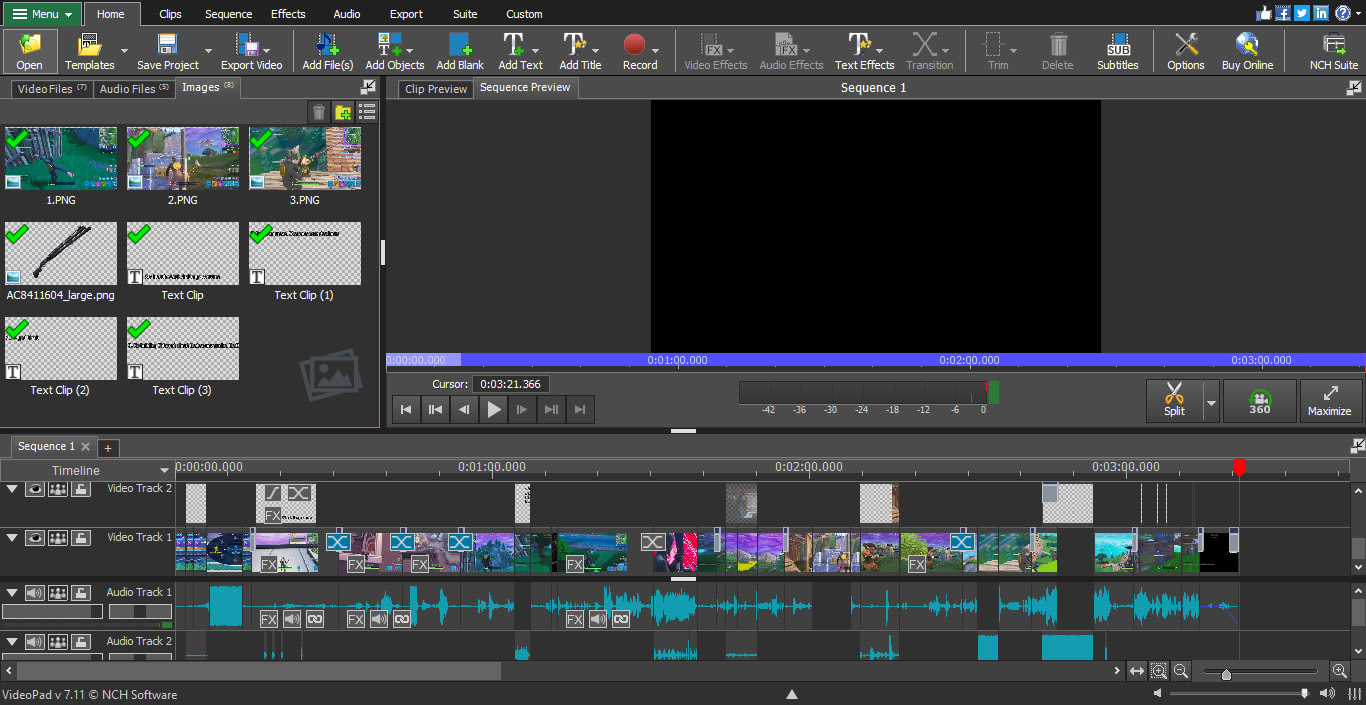Collapse Video Track 1 with triangle arrow

[x=12, y=538]
